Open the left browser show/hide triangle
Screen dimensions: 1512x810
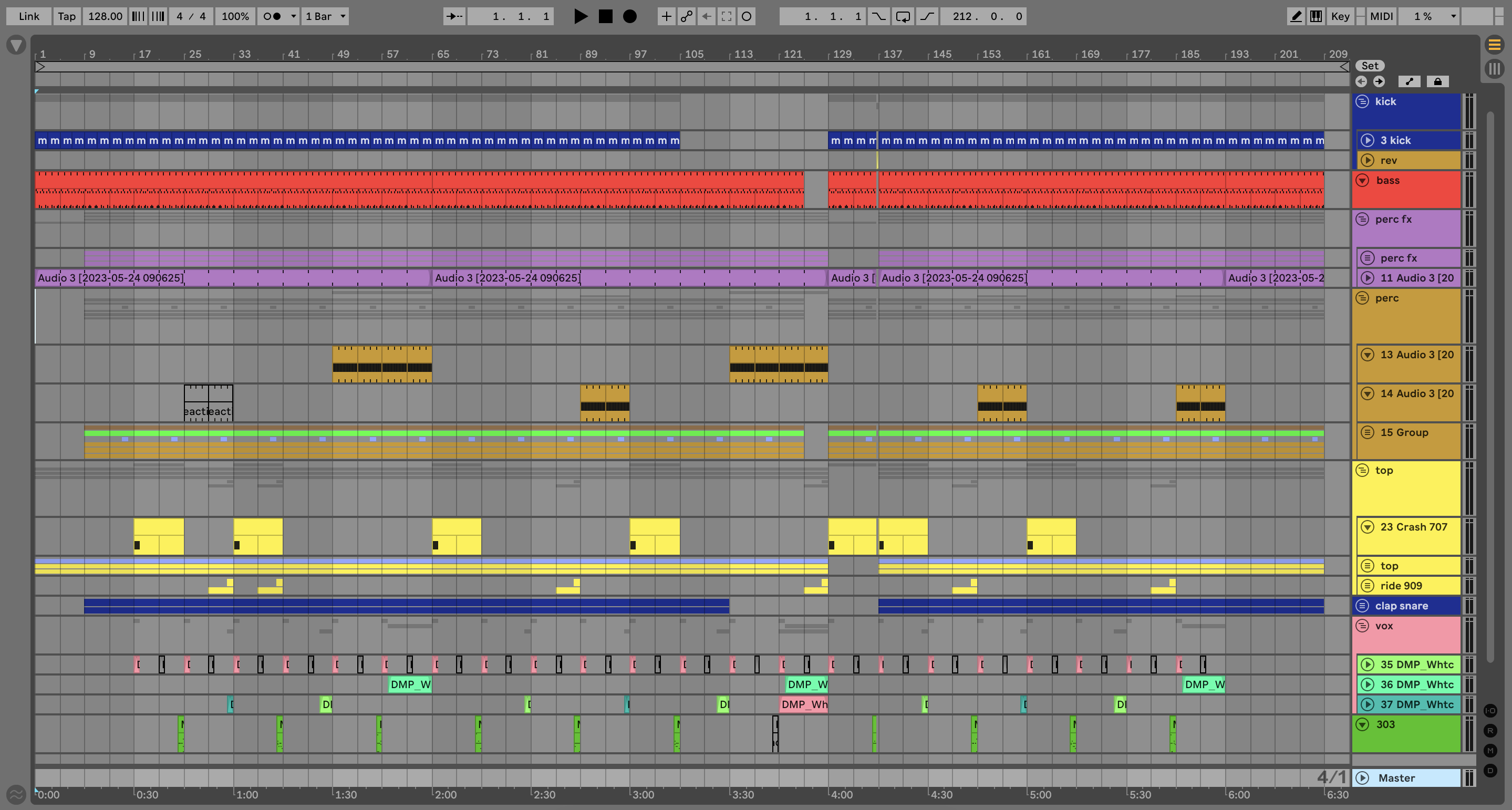[x=16, y=45]
